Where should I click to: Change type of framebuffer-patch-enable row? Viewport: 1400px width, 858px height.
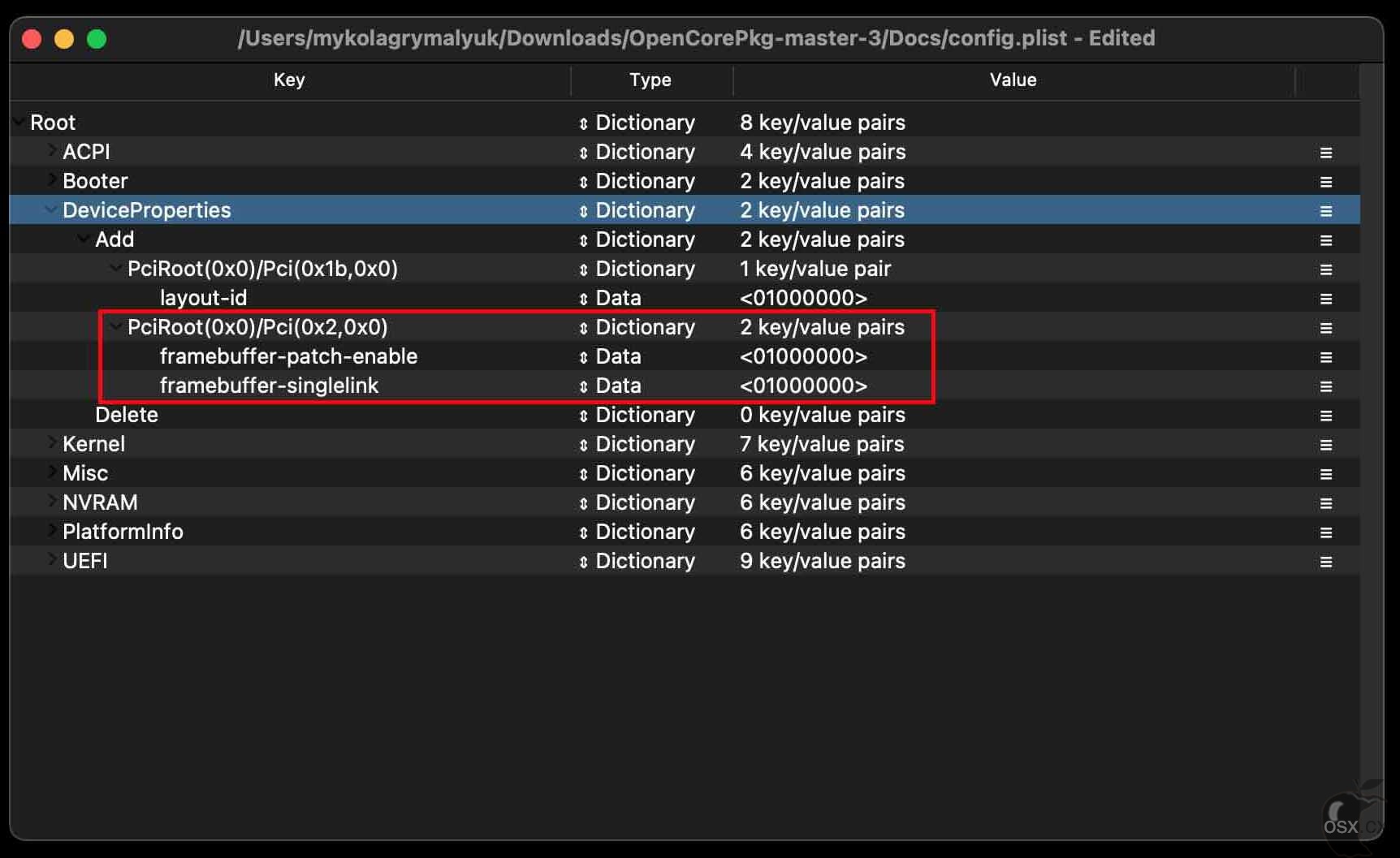click(x=583, y=357)
